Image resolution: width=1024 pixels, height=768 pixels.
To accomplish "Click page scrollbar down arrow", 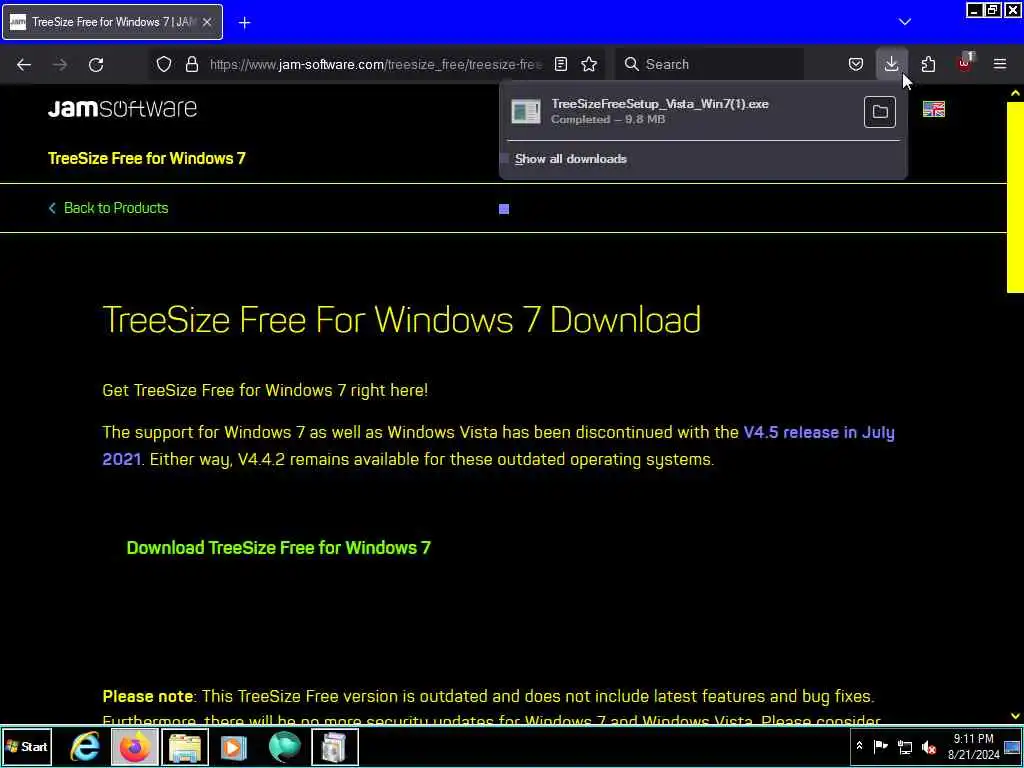I will coord(1015,716).
